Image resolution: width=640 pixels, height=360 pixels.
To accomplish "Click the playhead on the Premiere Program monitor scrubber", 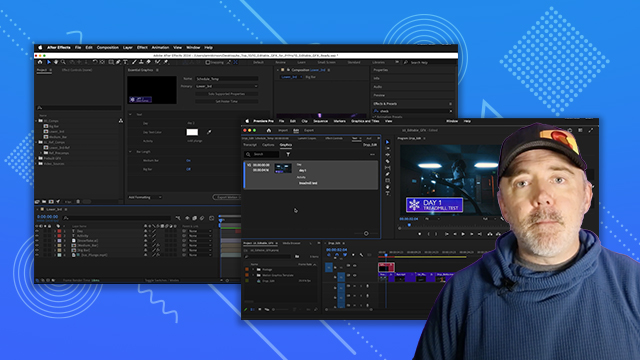I will (409, 224).
